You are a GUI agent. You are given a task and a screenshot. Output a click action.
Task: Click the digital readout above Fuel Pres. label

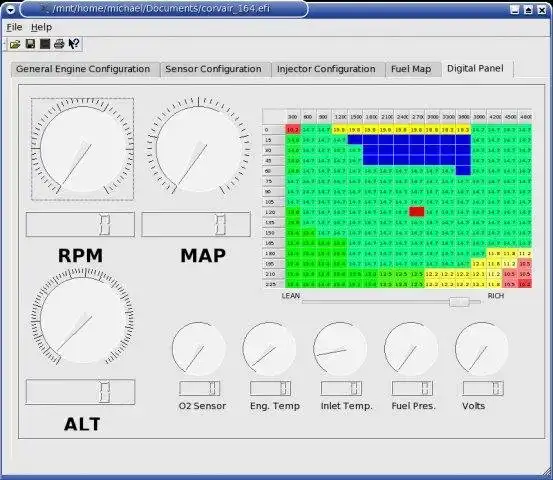pyautogui.click(x=412, y=388)
